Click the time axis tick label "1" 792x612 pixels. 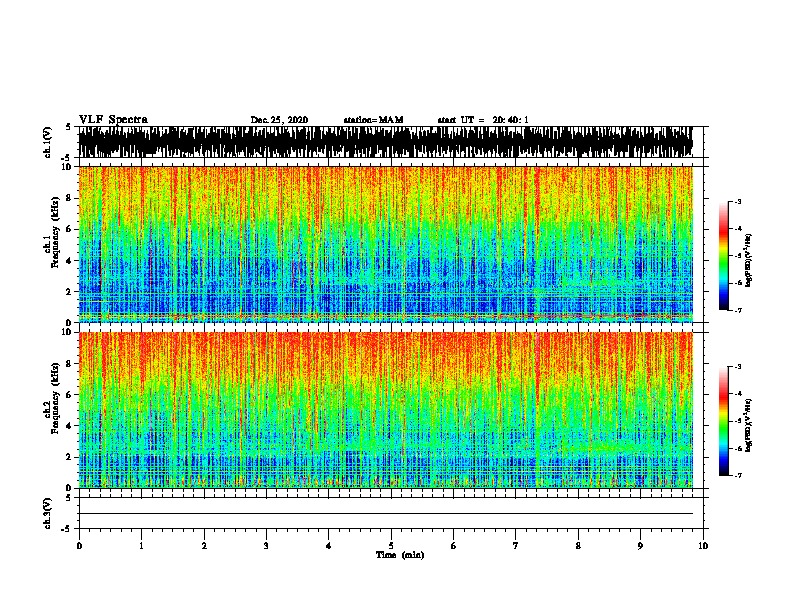141,546
